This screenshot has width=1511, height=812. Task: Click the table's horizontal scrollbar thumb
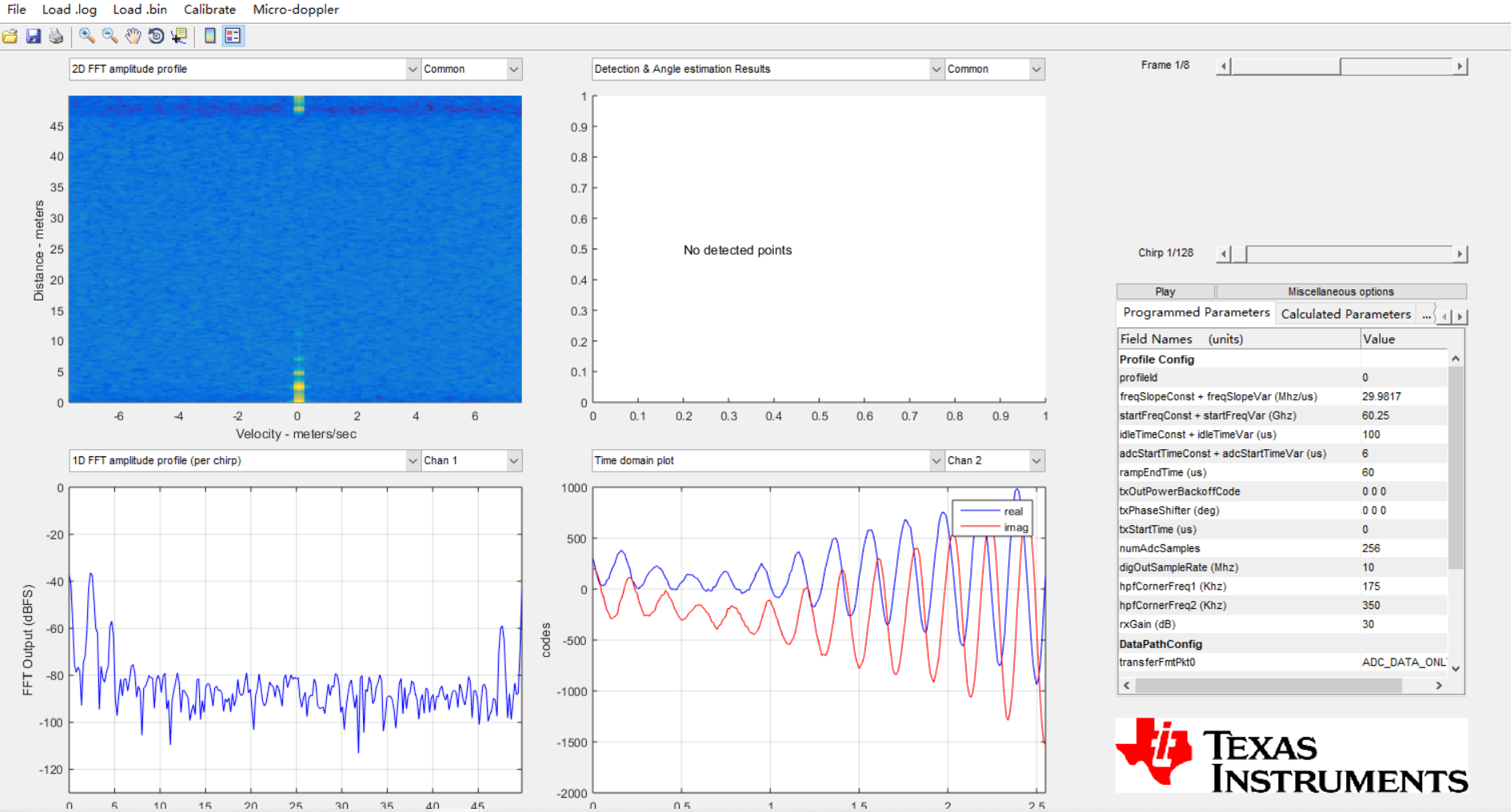tap(1268, 686)
